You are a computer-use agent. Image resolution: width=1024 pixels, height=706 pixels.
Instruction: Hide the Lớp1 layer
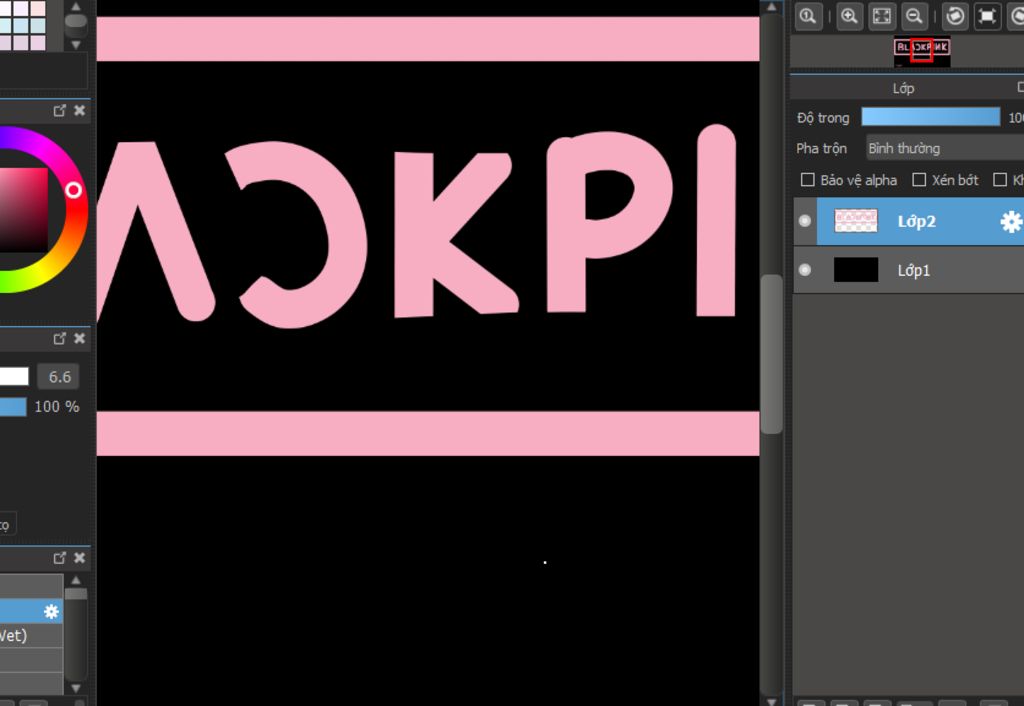point(805,270)
